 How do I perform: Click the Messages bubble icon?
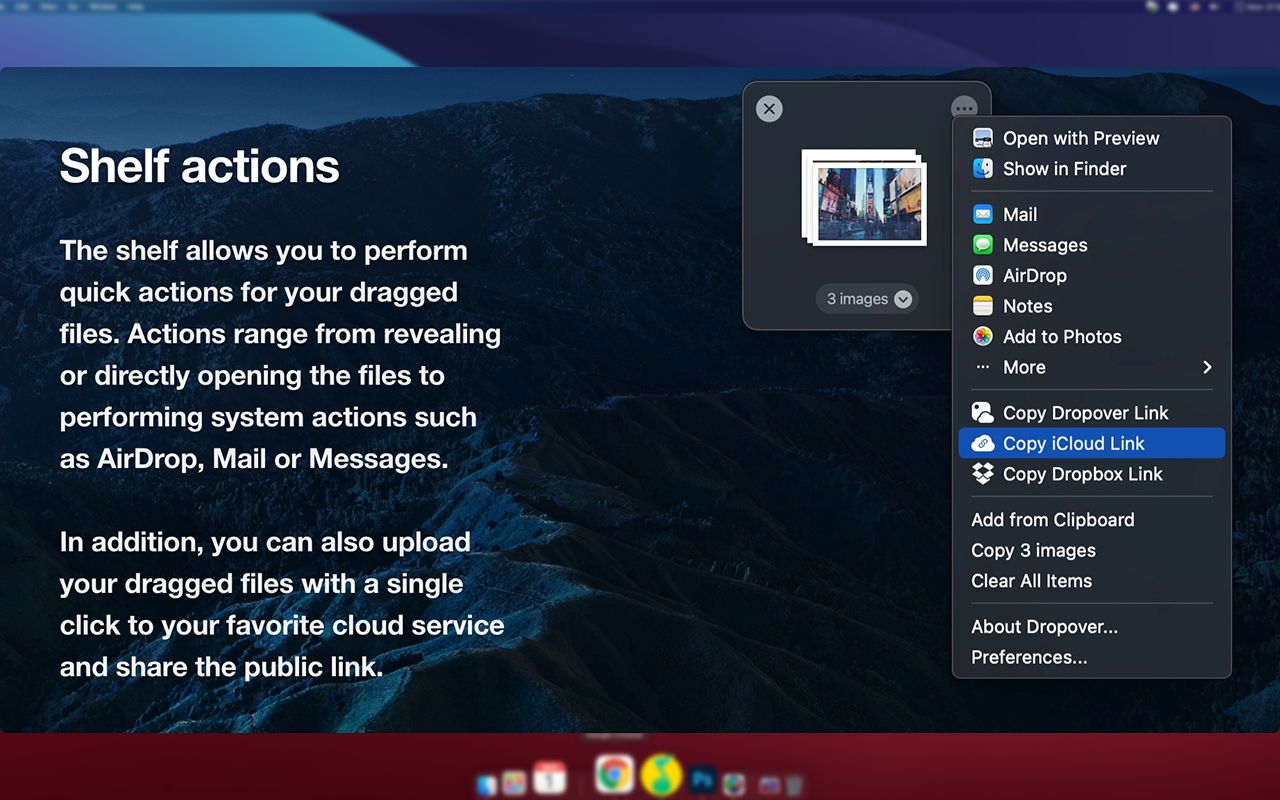(x=983, y=245)
